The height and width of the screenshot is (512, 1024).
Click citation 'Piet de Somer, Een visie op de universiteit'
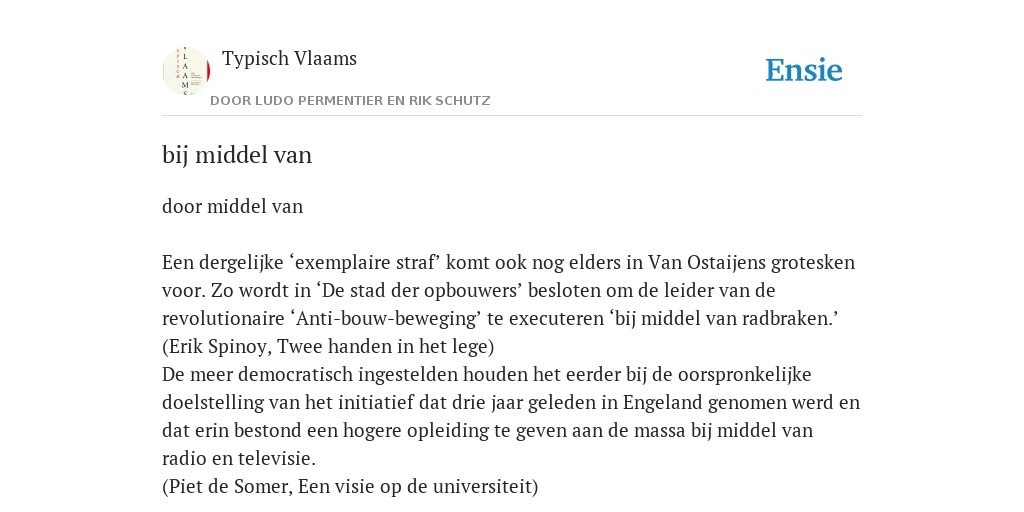350,487
